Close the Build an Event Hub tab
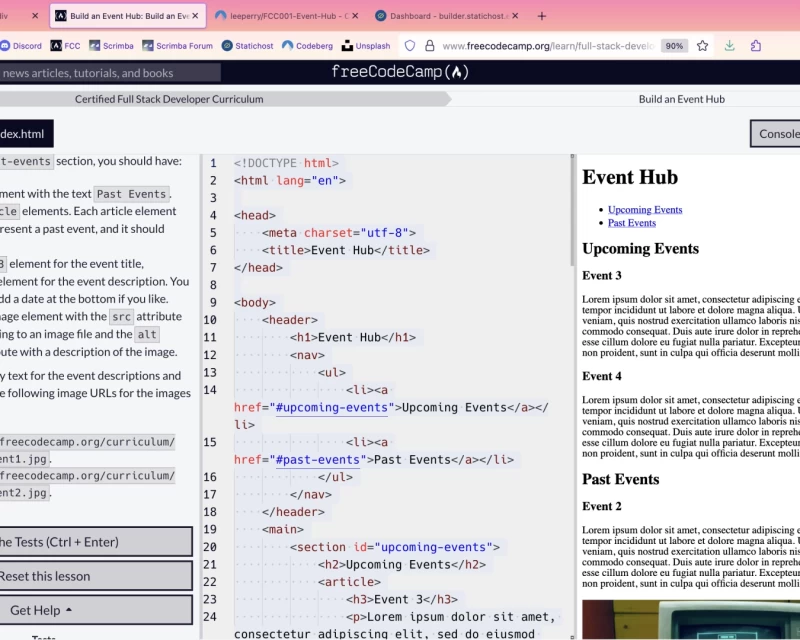This screenshot has width=800, height=640. 195,16
